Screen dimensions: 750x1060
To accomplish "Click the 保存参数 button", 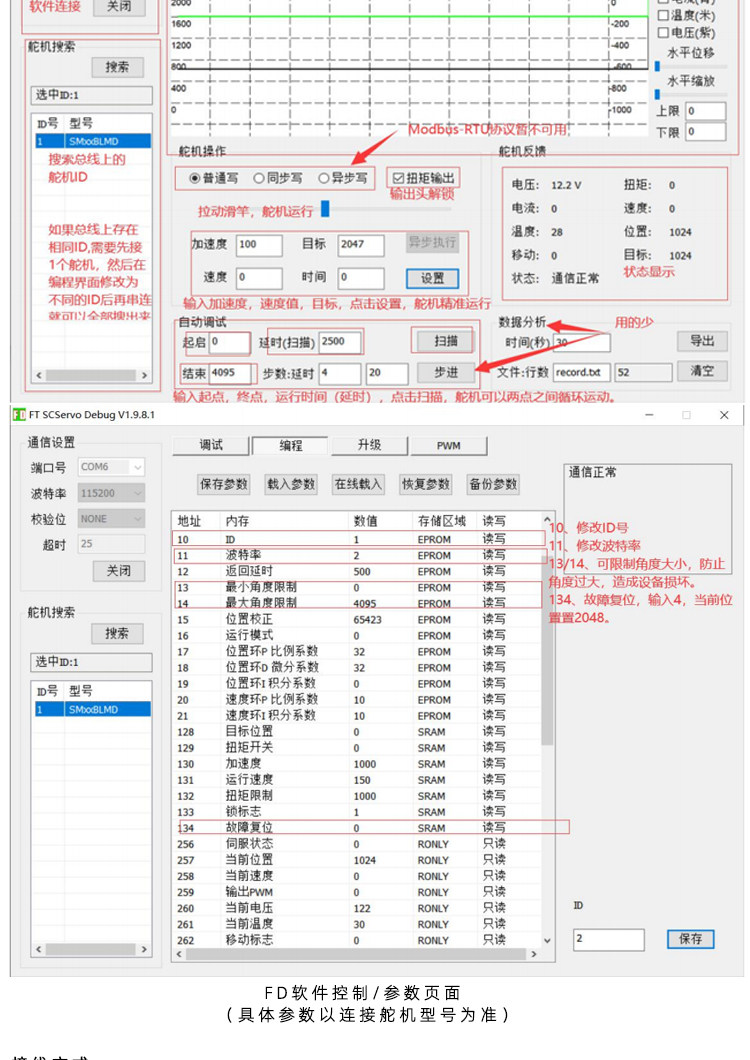I will click(x=223, y=484).
